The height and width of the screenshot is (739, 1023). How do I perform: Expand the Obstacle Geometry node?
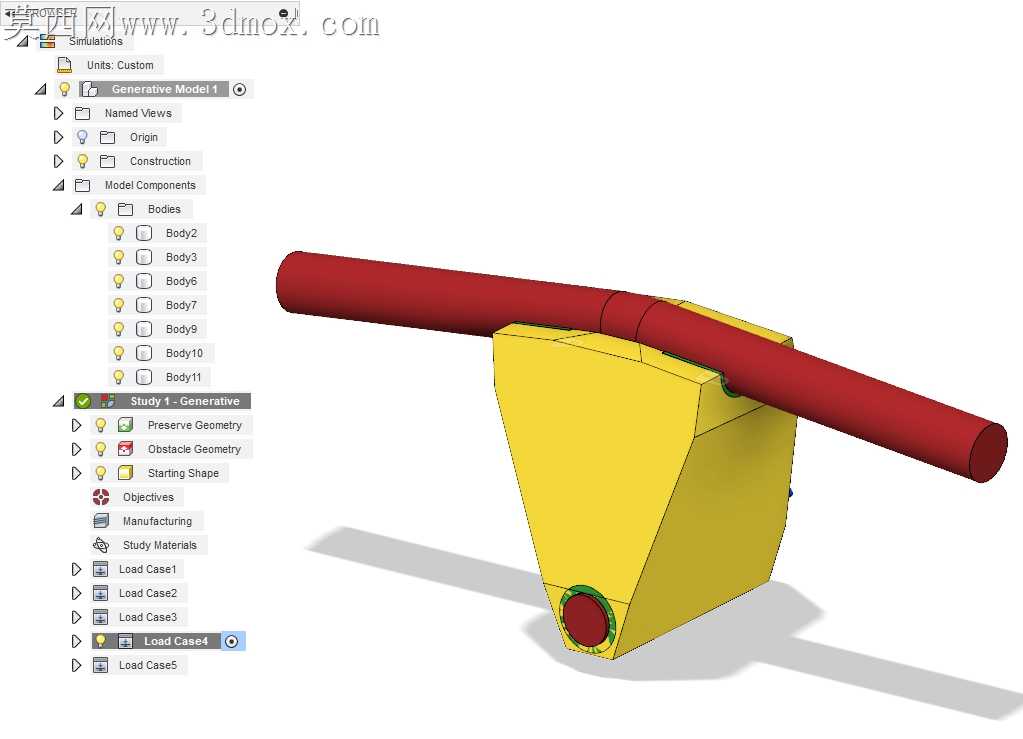pyautogui.click(x=76, y=449)
